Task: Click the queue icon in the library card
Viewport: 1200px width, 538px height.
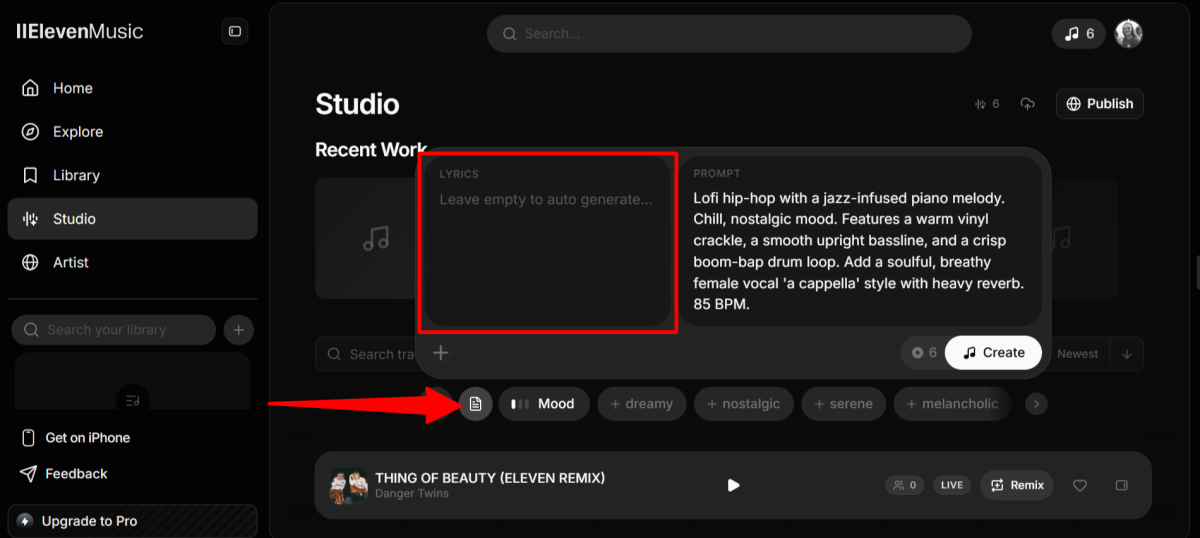Action: coord(132,399)
